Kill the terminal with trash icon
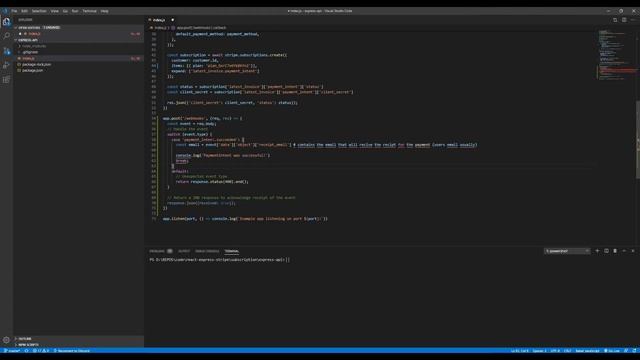 pyautogui.click(x=615, y=251)
